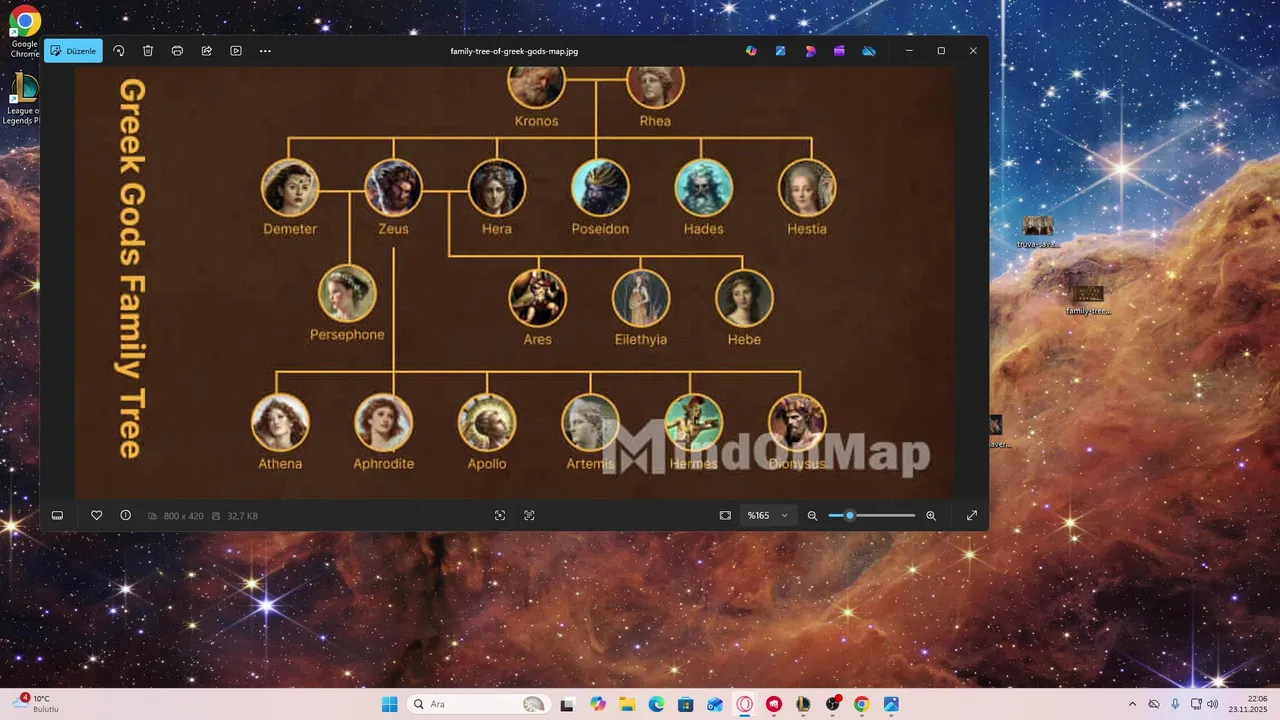
Task: Open network settings from tray icon
Action: point(1196,704)
